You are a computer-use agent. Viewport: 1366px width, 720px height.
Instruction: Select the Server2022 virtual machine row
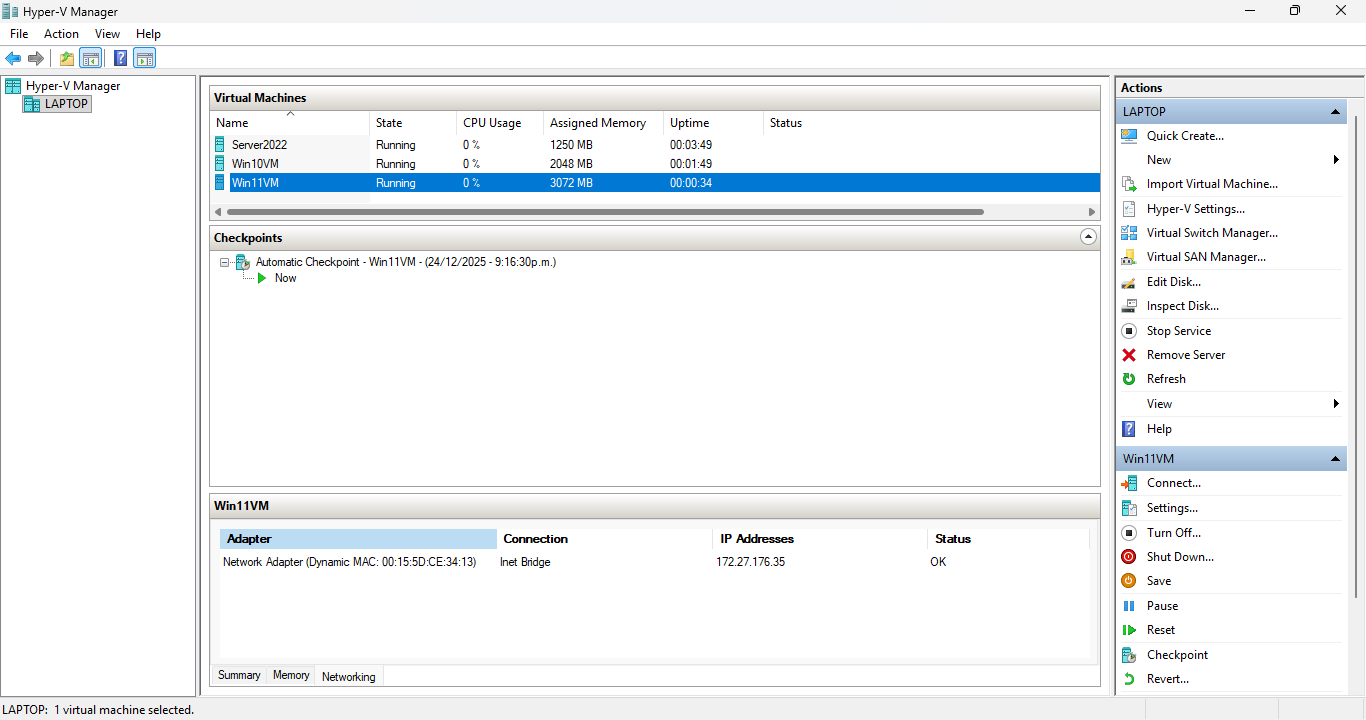coord(259,145)
